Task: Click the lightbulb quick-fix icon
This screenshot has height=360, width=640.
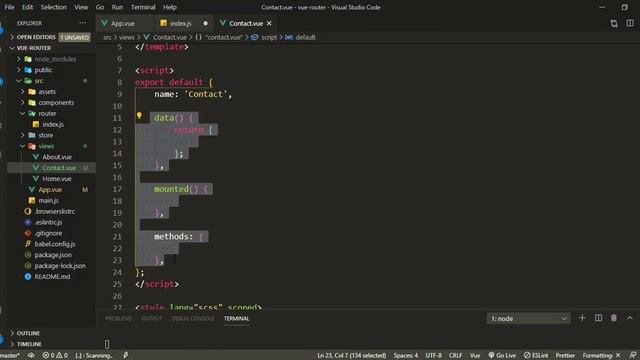Action: [x=139, y=116]
